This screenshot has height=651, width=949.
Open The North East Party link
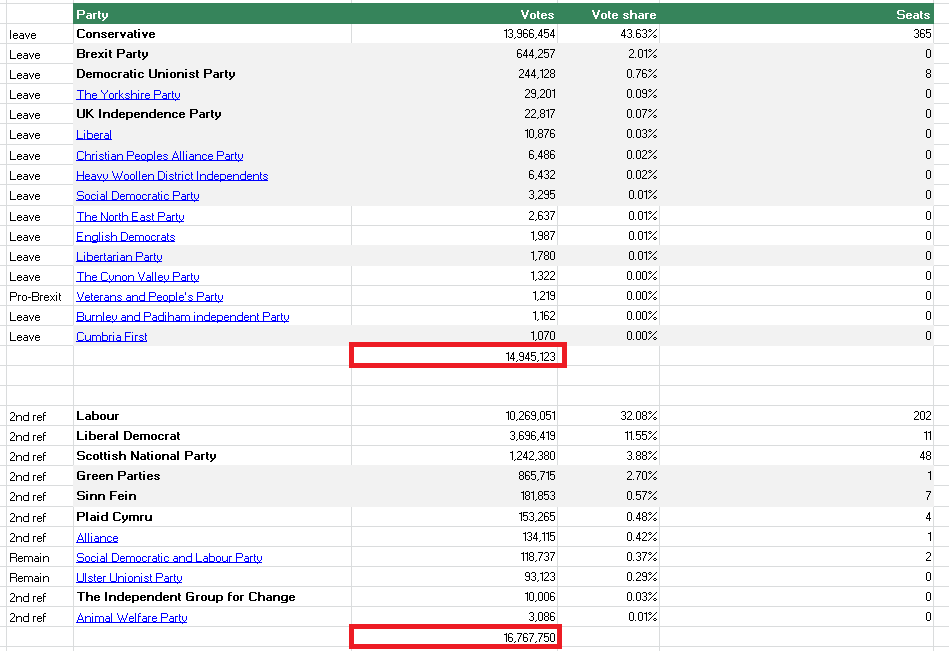(x=130, y=217)
